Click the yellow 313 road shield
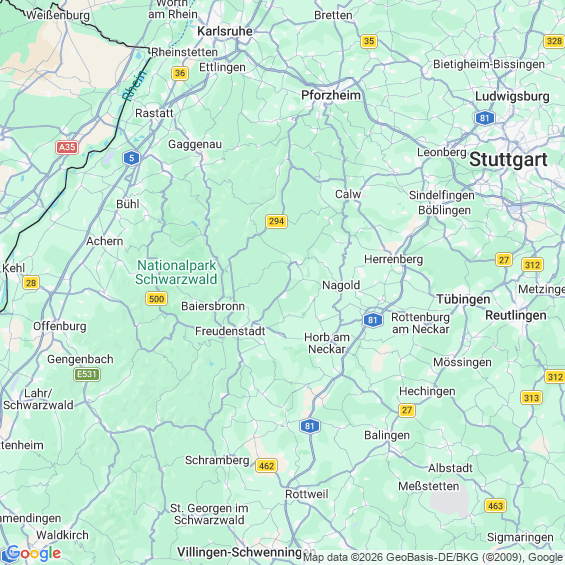Viewport: 565px width, 565px height. click(x=531, y=398)
